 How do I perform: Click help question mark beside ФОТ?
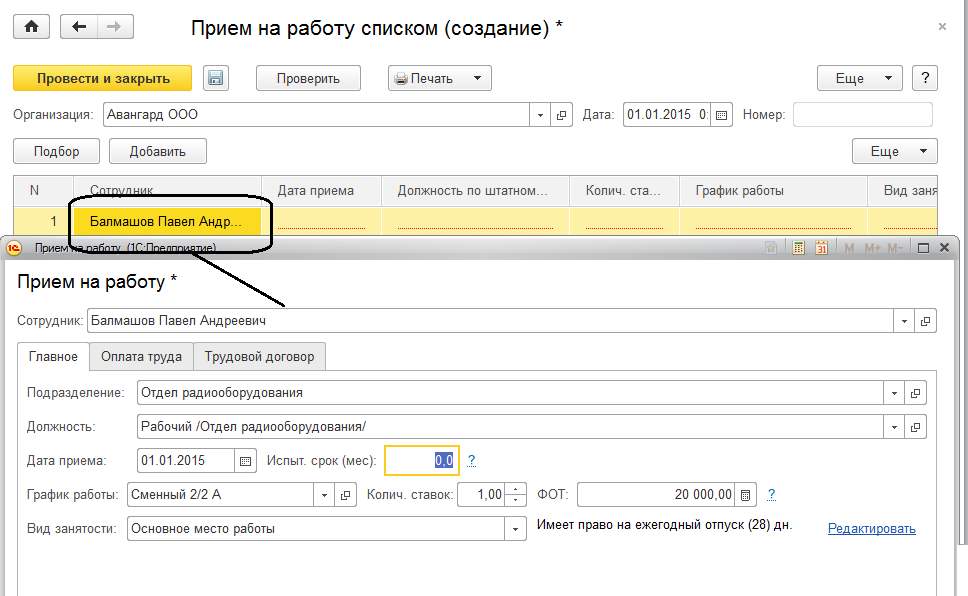pyautogui.click(x=771, y=494)
